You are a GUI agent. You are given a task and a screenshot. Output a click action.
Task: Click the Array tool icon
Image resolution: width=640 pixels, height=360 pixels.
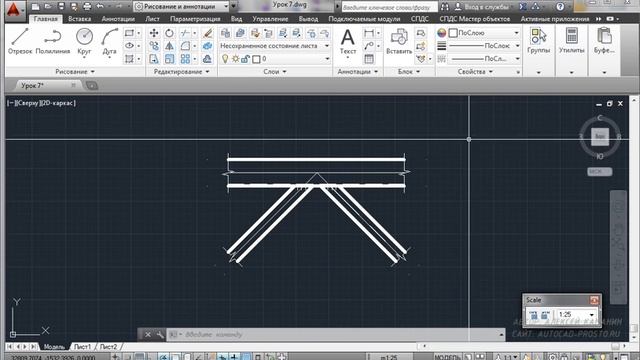(x=185, y=59)
